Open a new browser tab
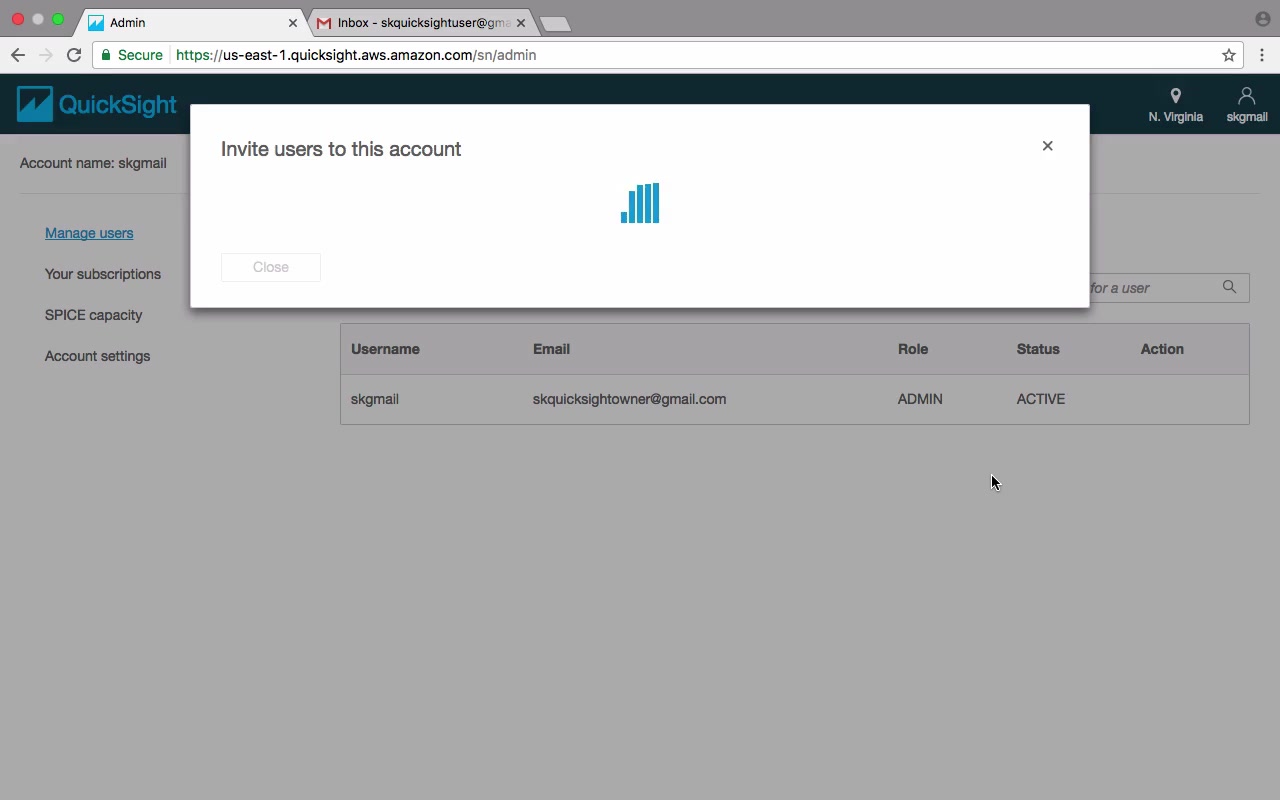The width and height of the screenshot is (1280, 800). 555,23
